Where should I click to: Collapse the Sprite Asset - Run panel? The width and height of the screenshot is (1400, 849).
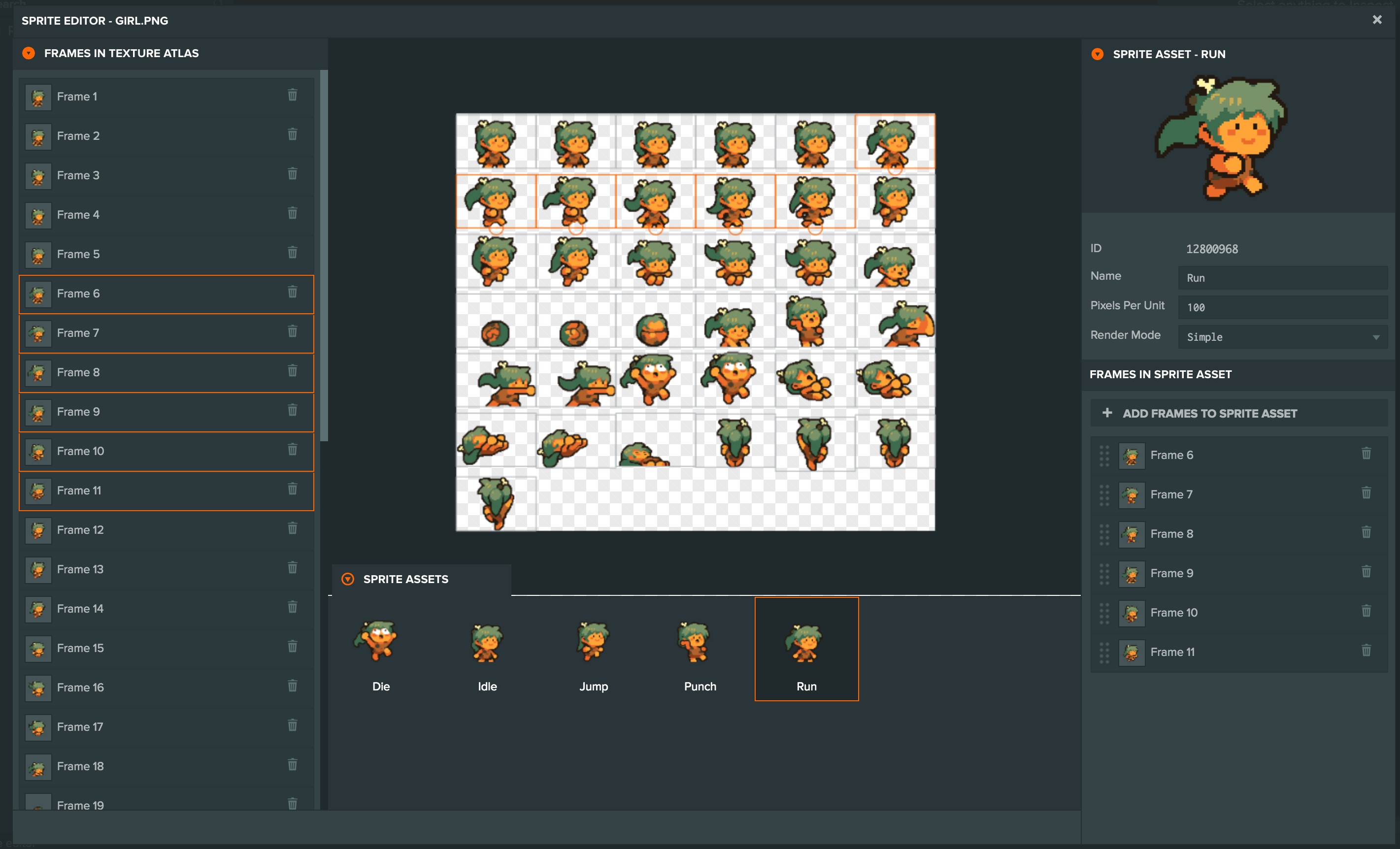[1097, 54]
